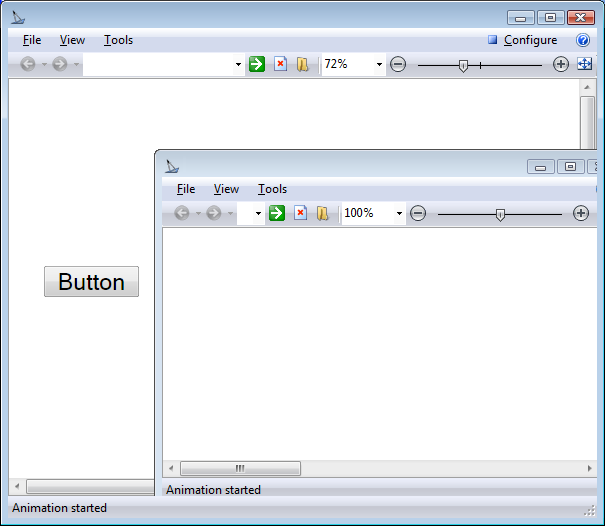
Task: Open the inner window's File menu
Action: pyautogui.click(x=186, y=189)
